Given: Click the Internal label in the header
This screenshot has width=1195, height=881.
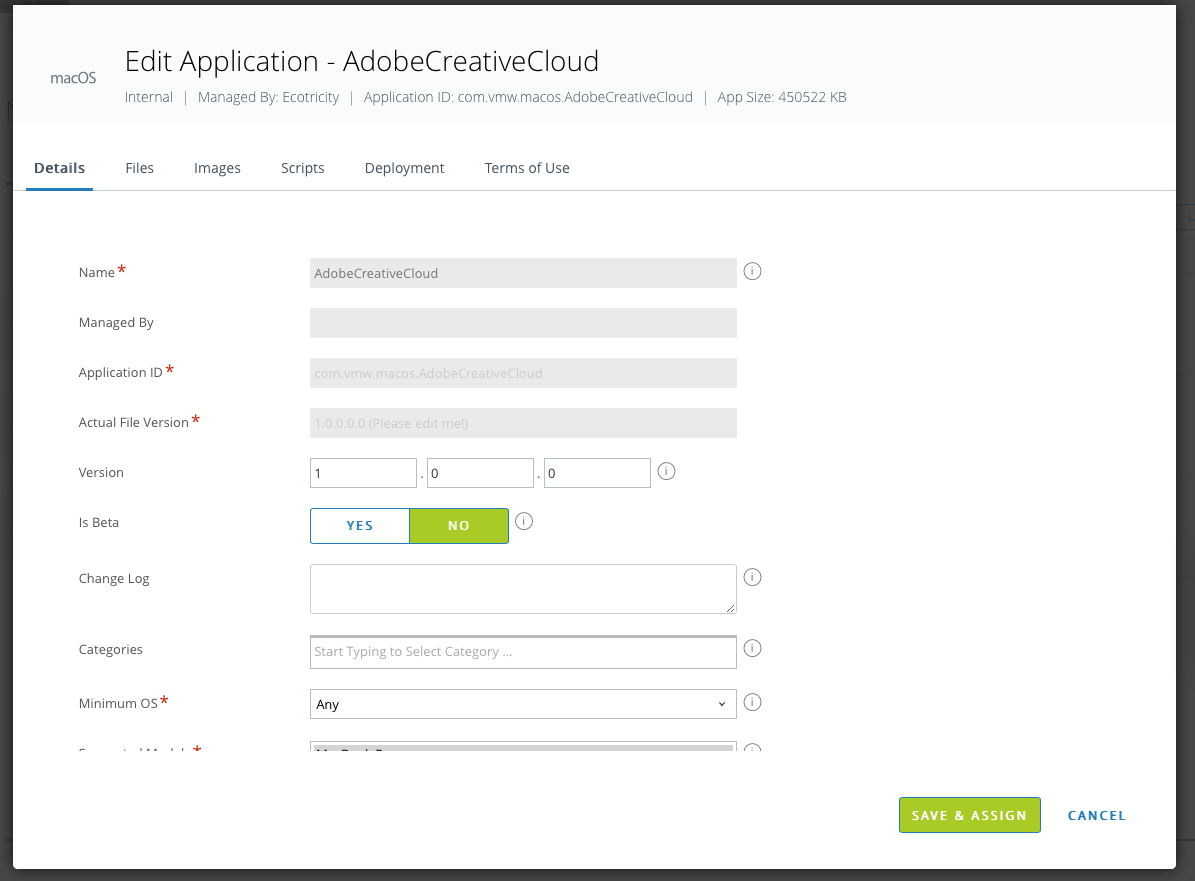Looking at the screenshot, I should 149,97.
